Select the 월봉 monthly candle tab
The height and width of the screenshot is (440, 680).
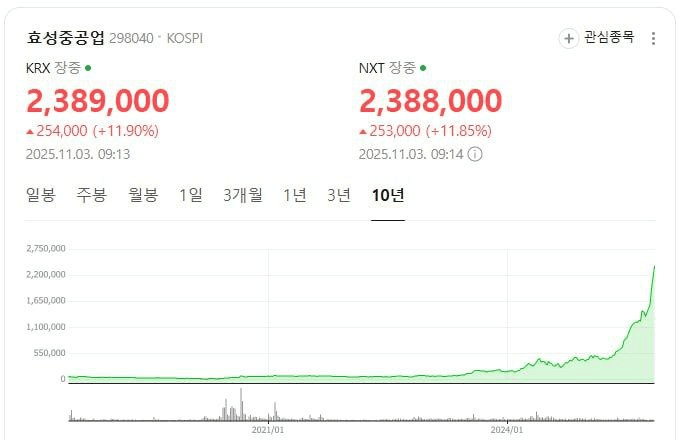143,195
